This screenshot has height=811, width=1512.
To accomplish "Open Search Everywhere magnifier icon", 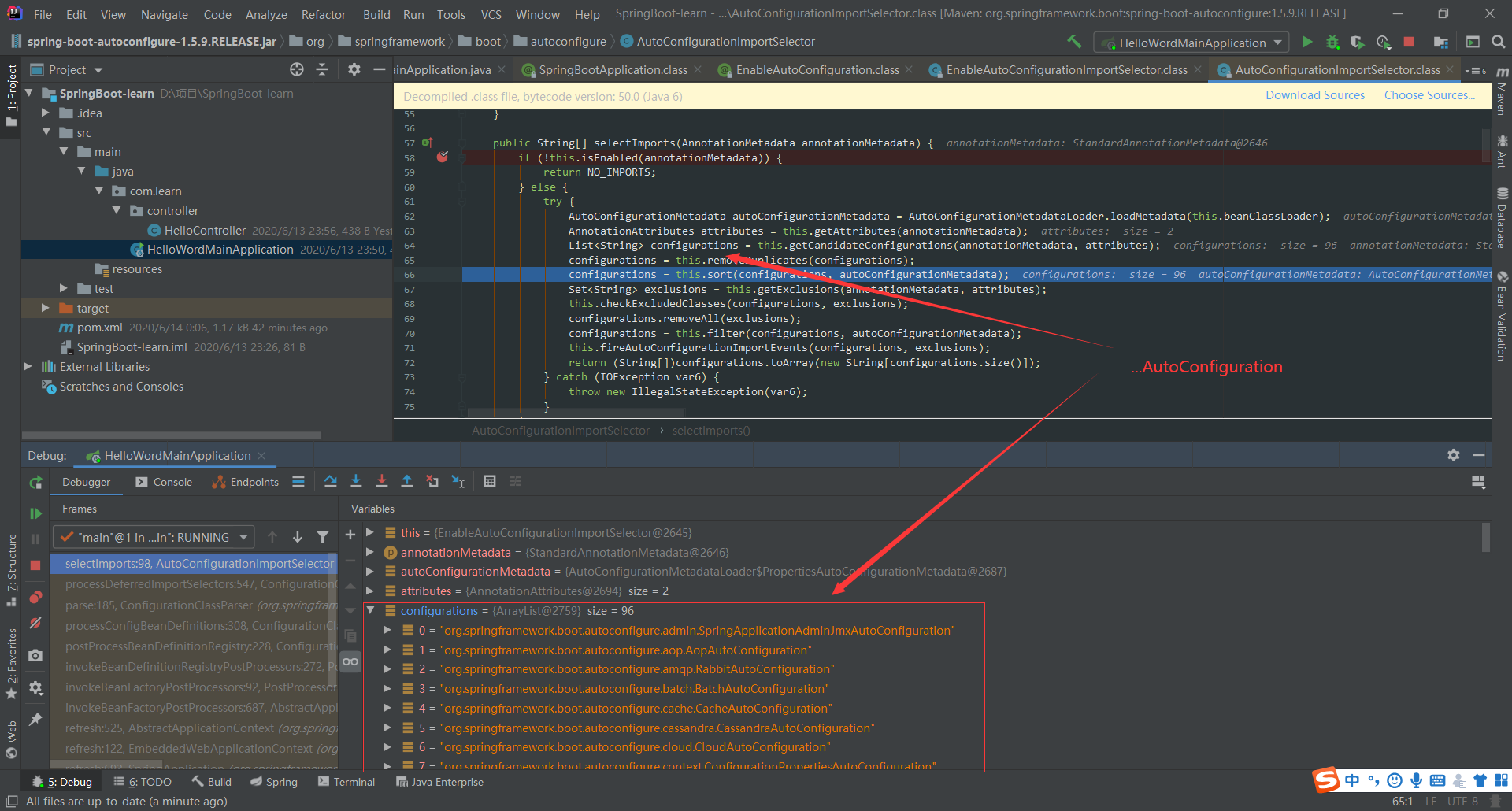I will [1499, 42].
